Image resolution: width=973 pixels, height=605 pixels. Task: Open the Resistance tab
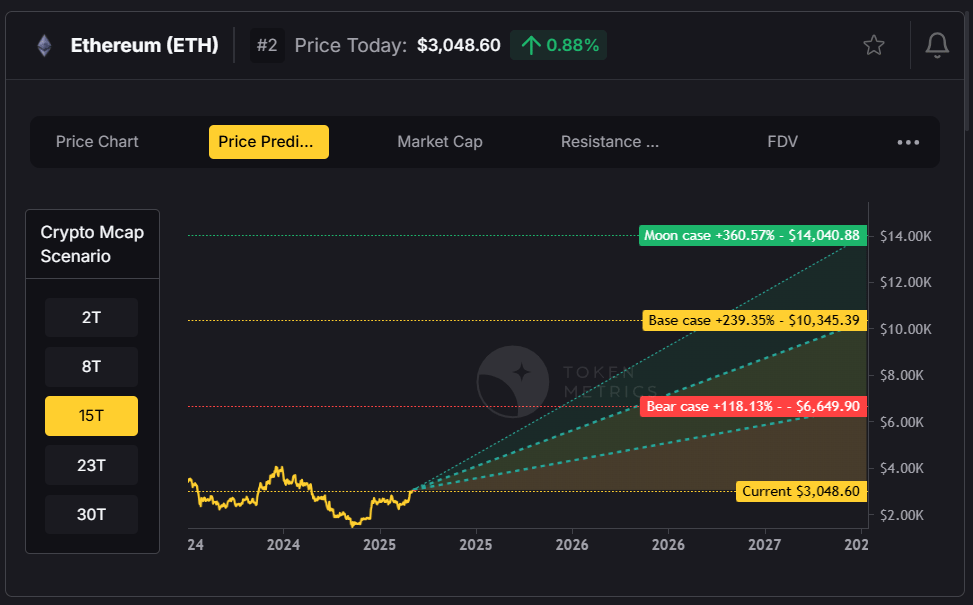click(610, 142)
